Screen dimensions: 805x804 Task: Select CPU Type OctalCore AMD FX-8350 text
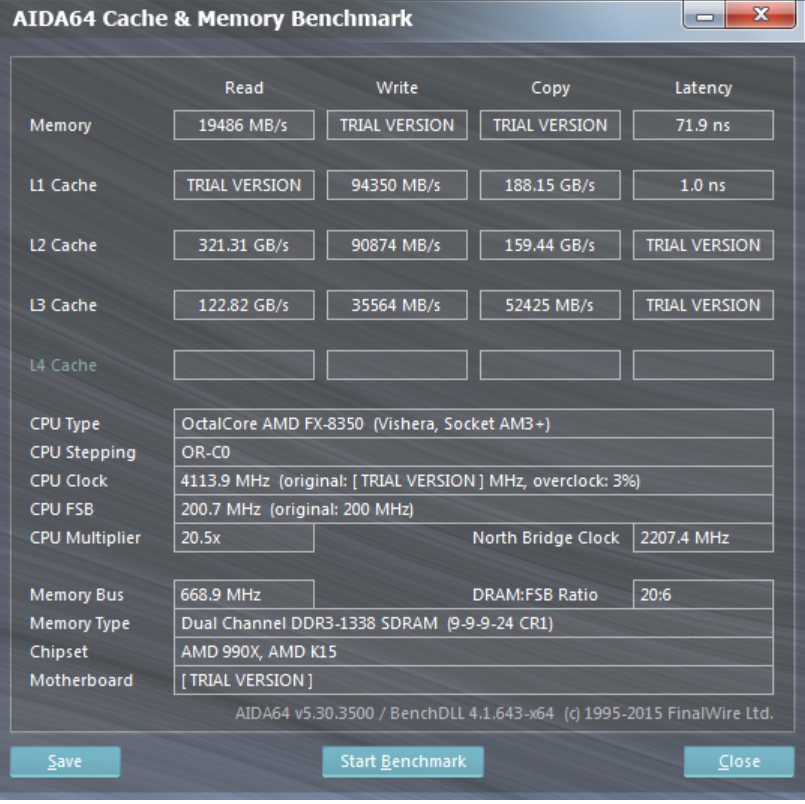point(473,424)
